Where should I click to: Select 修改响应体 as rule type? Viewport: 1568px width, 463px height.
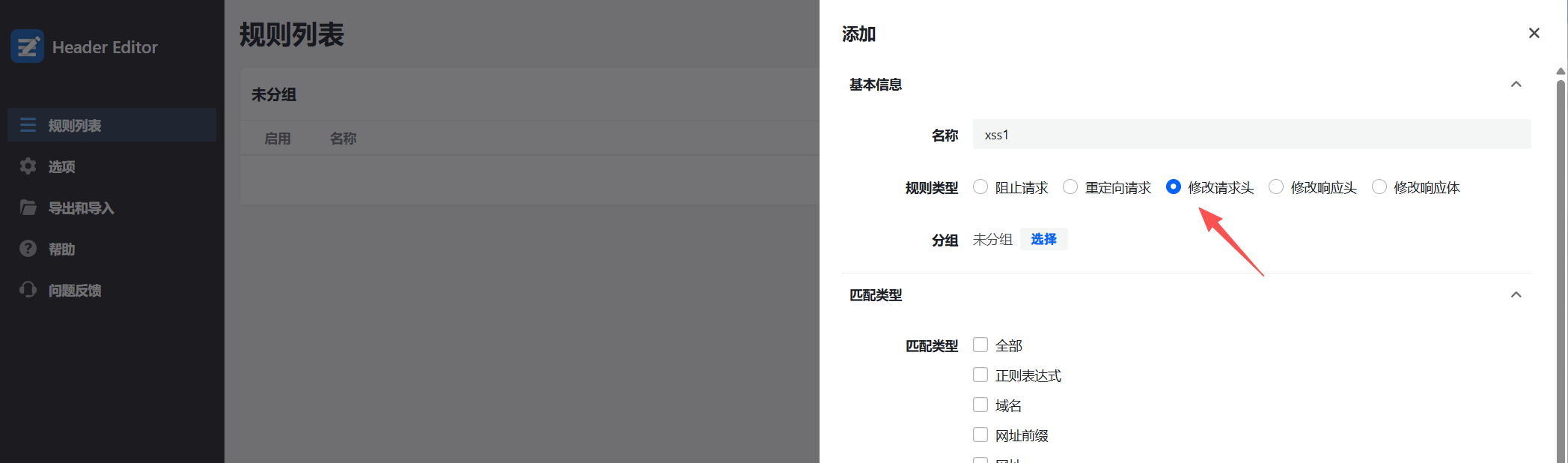(x=1379, y=187)
